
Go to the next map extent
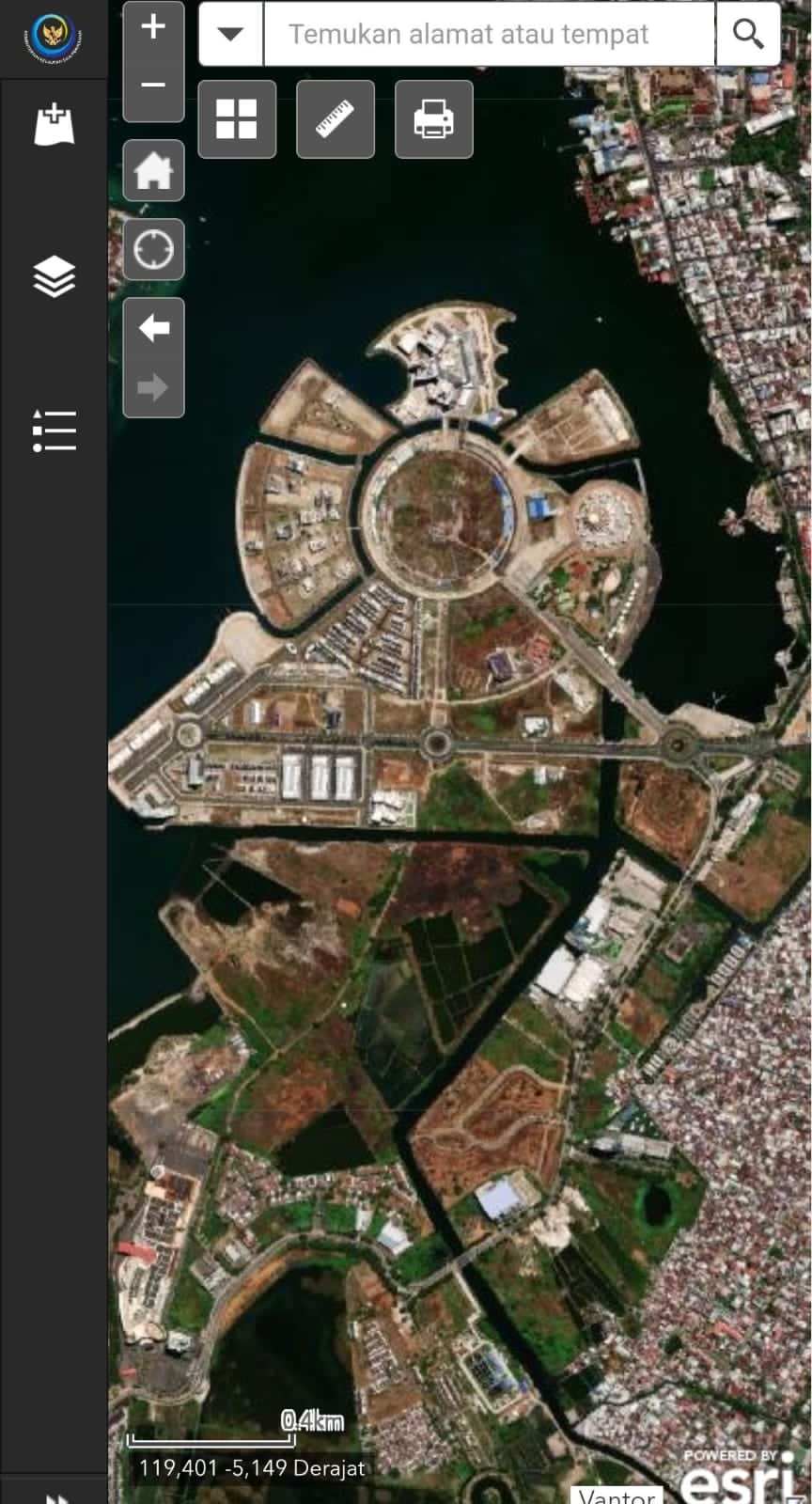(x=153, y=387)
